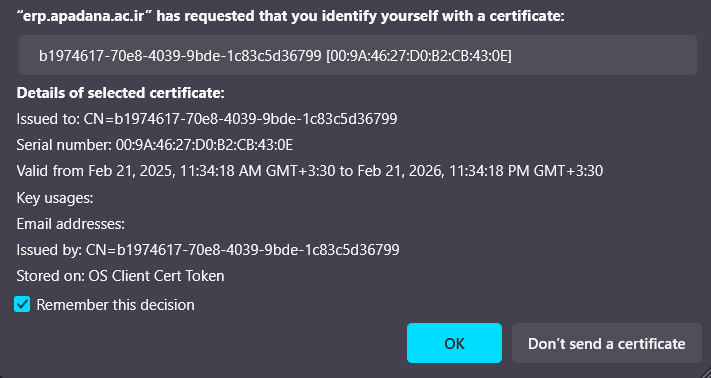Select the Email addresses line
This screenshot has height=378, width=711.
click(71, 224)
